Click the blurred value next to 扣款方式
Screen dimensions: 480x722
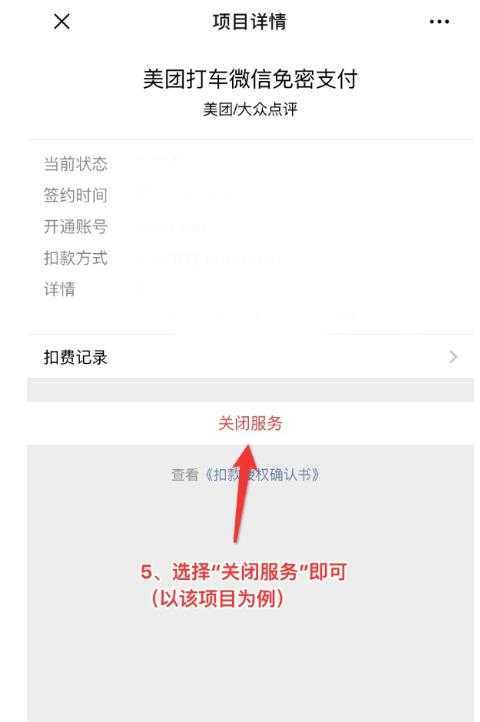click(210, 258)
